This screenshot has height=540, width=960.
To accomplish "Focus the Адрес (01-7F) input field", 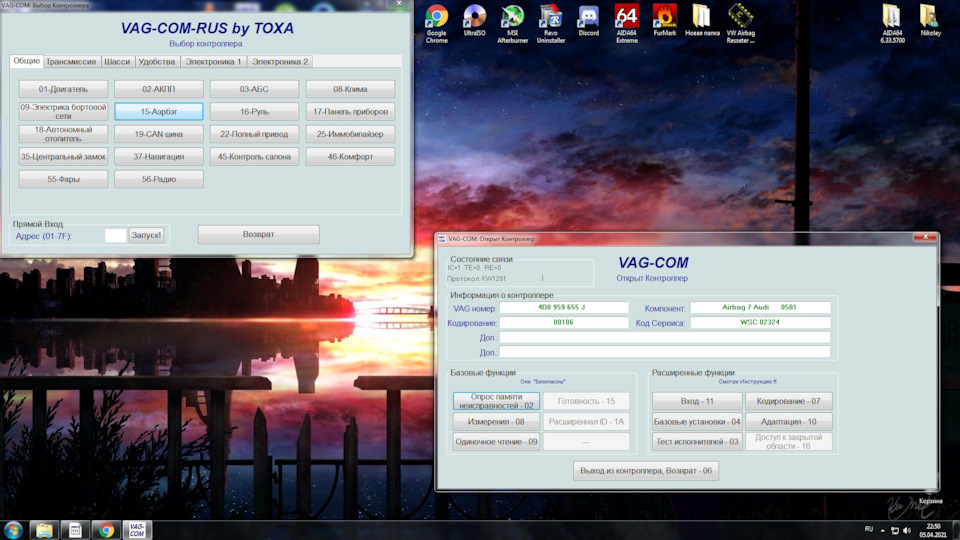I will coord(115,235).
